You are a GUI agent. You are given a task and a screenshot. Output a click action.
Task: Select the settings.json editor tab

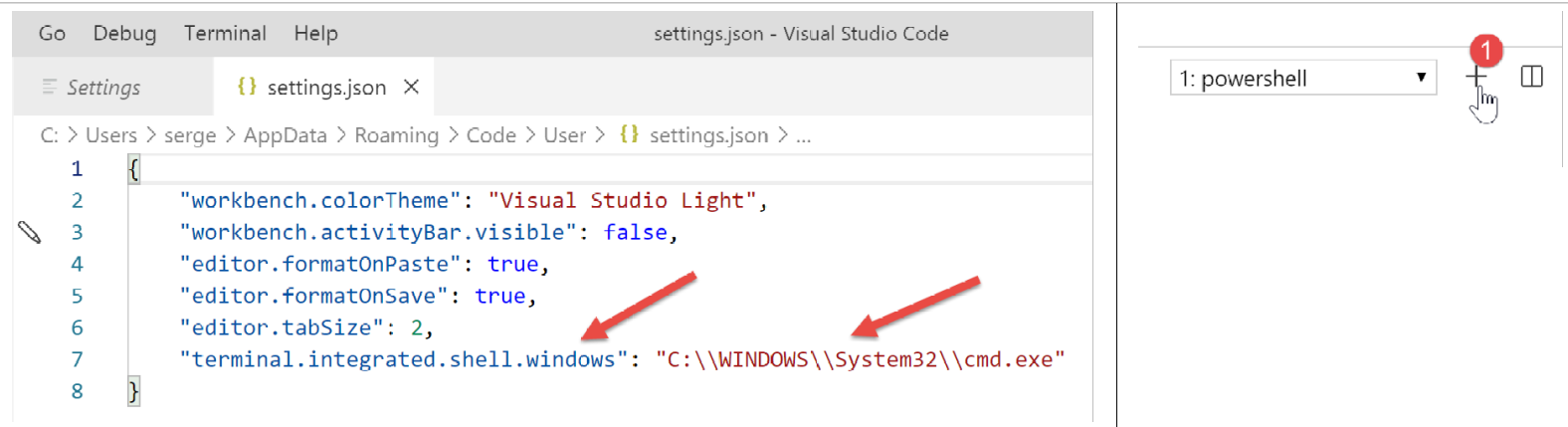[x=326, y=88]
